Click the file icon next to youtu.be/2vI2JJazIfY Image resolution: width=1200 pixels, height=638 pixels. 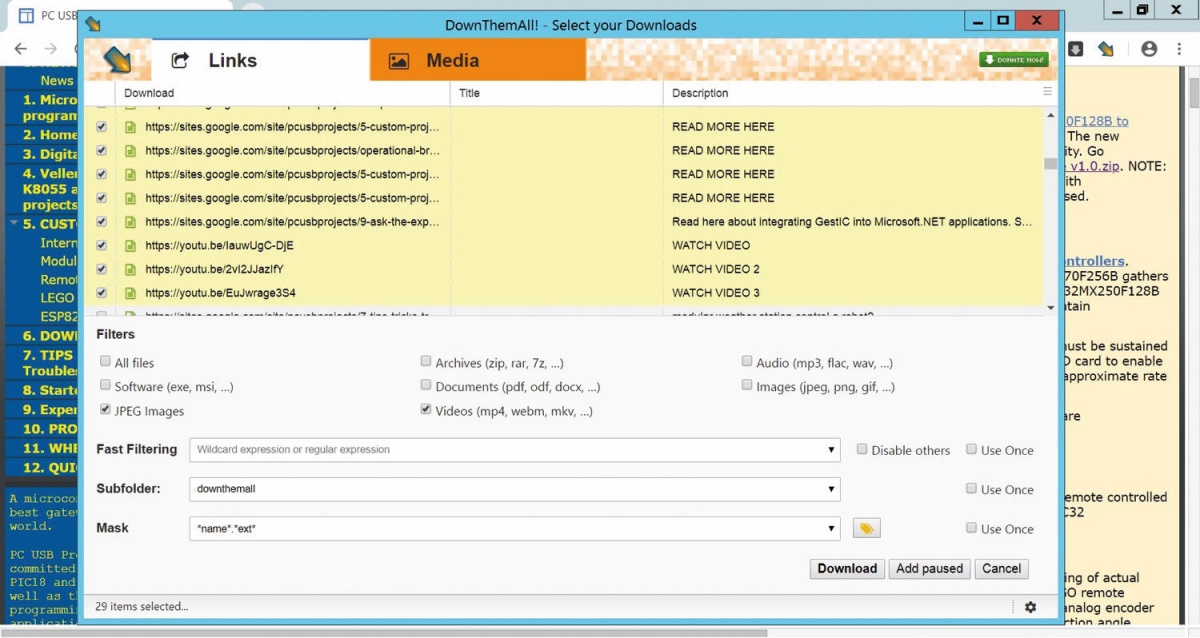click(x=129, y=269)
